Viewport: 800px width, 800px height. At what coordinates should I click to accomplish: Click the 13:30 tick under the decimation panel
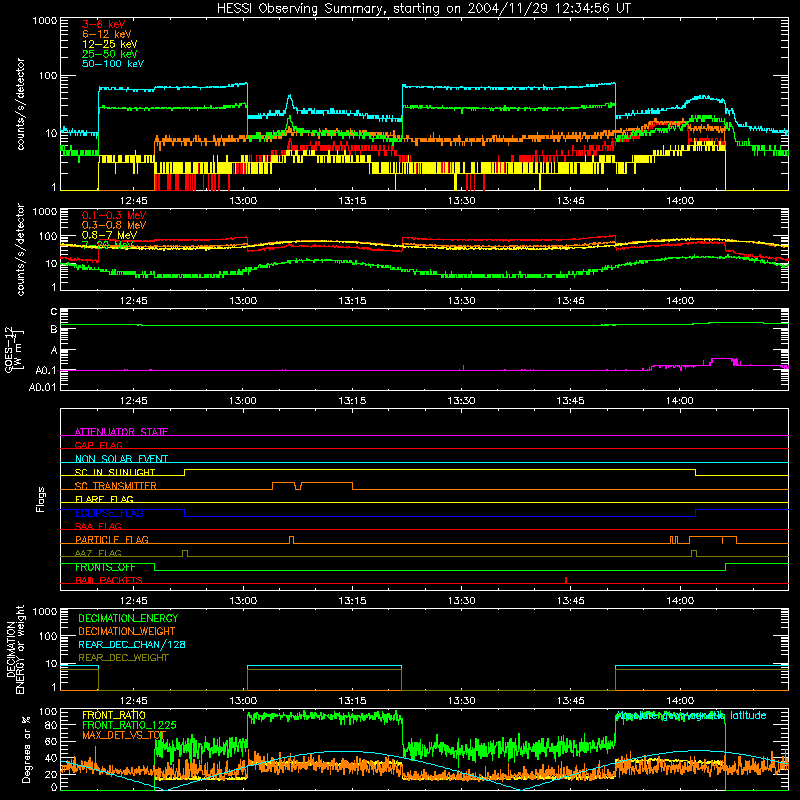click(x=462, y=700)
